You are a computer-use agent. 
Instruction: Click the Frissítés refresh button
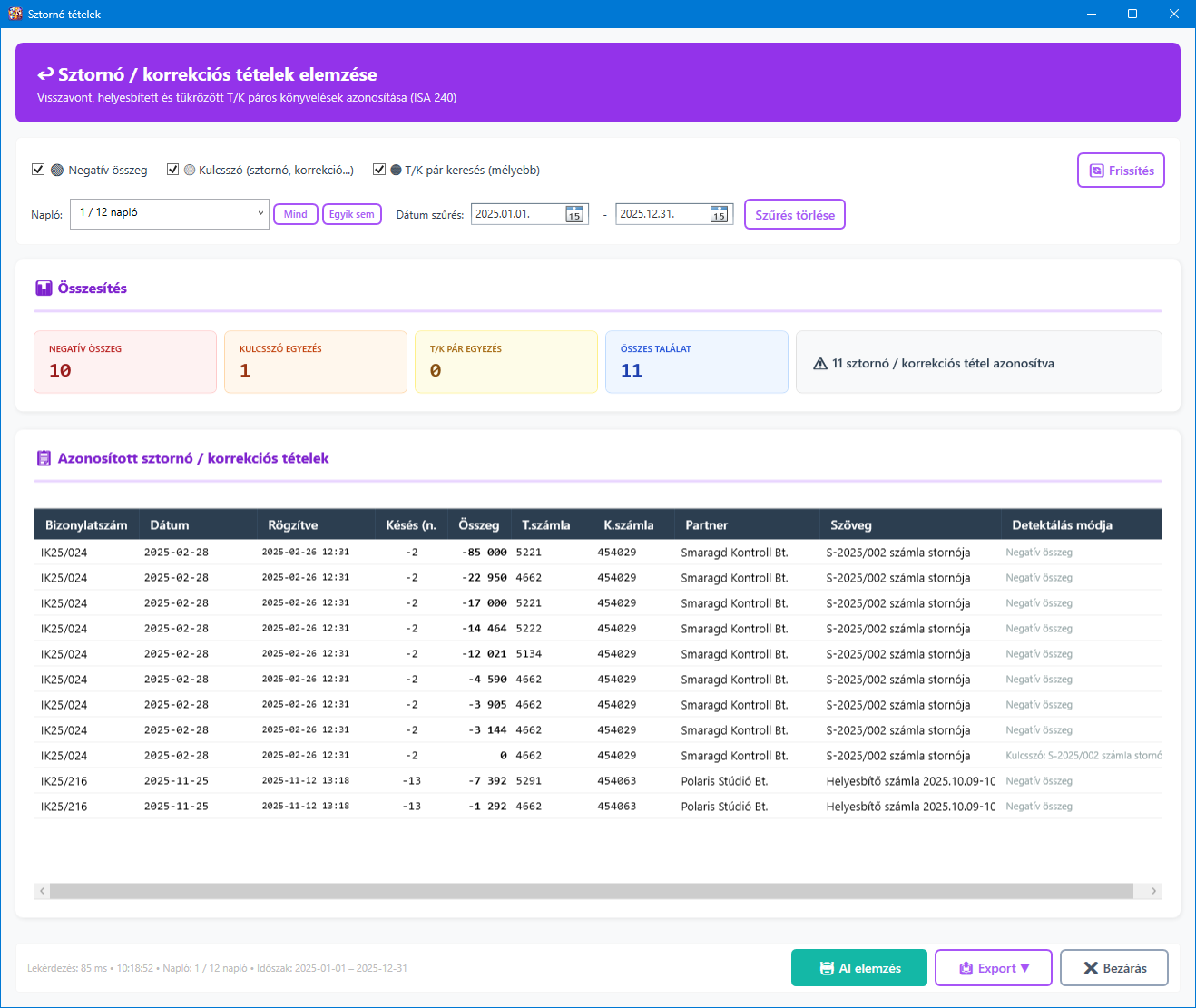tap(1121, 171)
